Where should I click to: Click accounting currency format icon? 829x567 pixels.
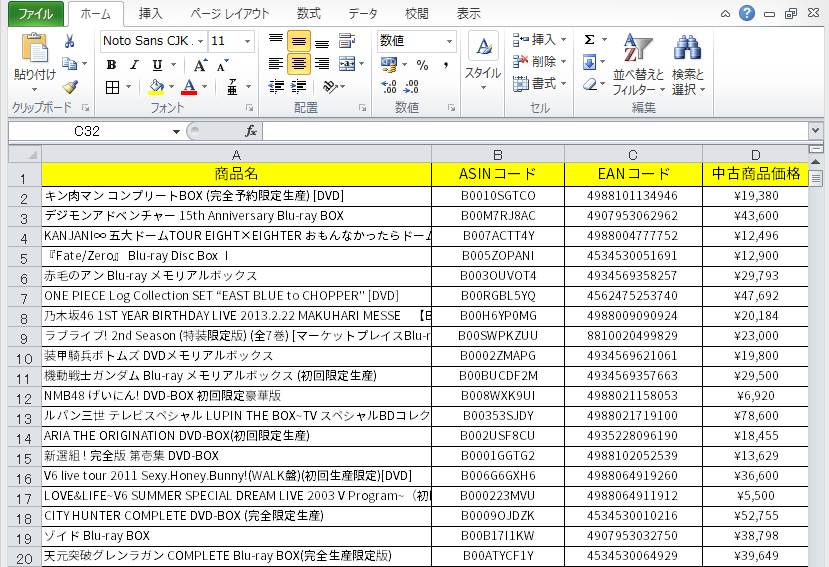(390, 65)
